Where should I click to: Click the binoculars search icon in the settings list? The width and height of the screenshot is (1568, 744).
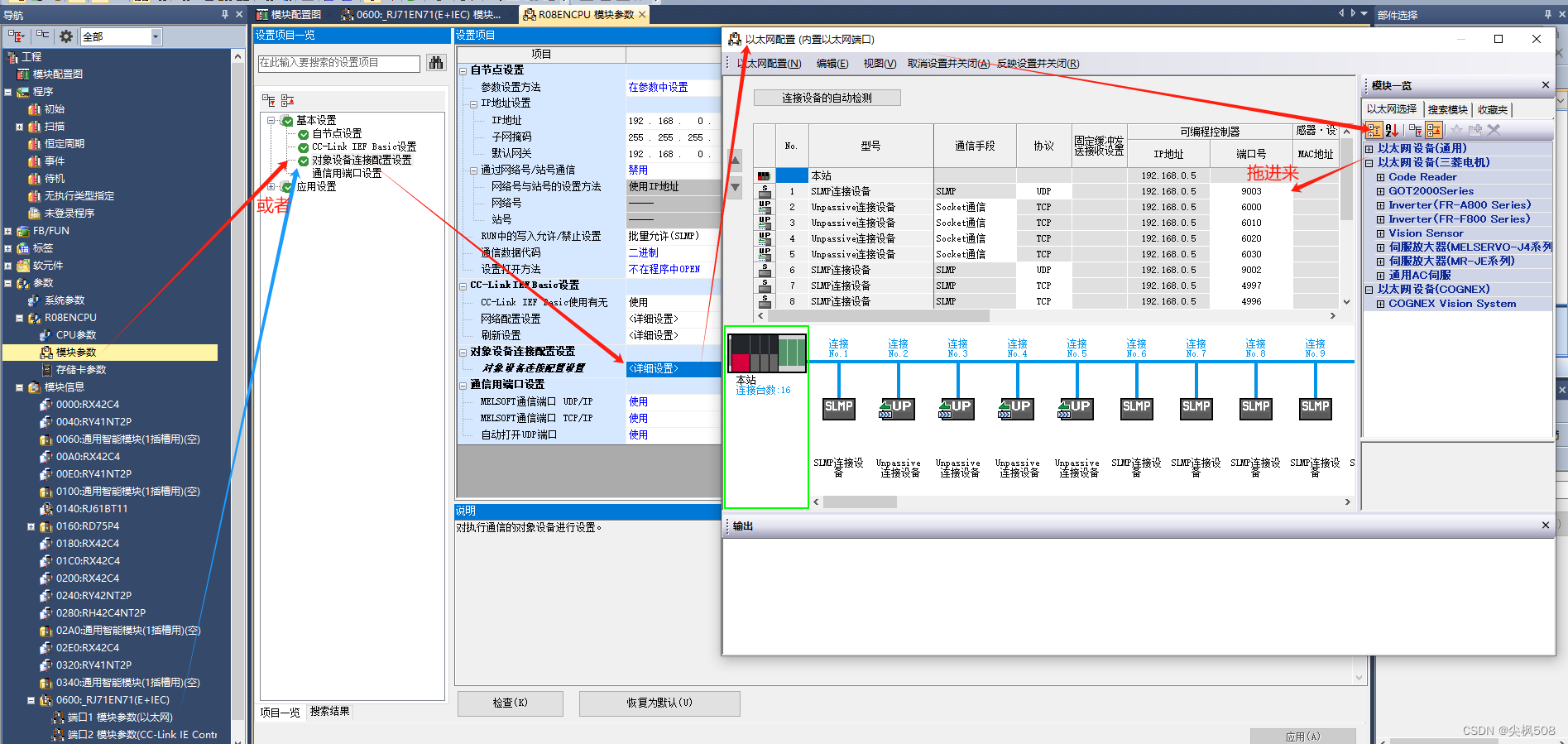click(x=436, y=63)
